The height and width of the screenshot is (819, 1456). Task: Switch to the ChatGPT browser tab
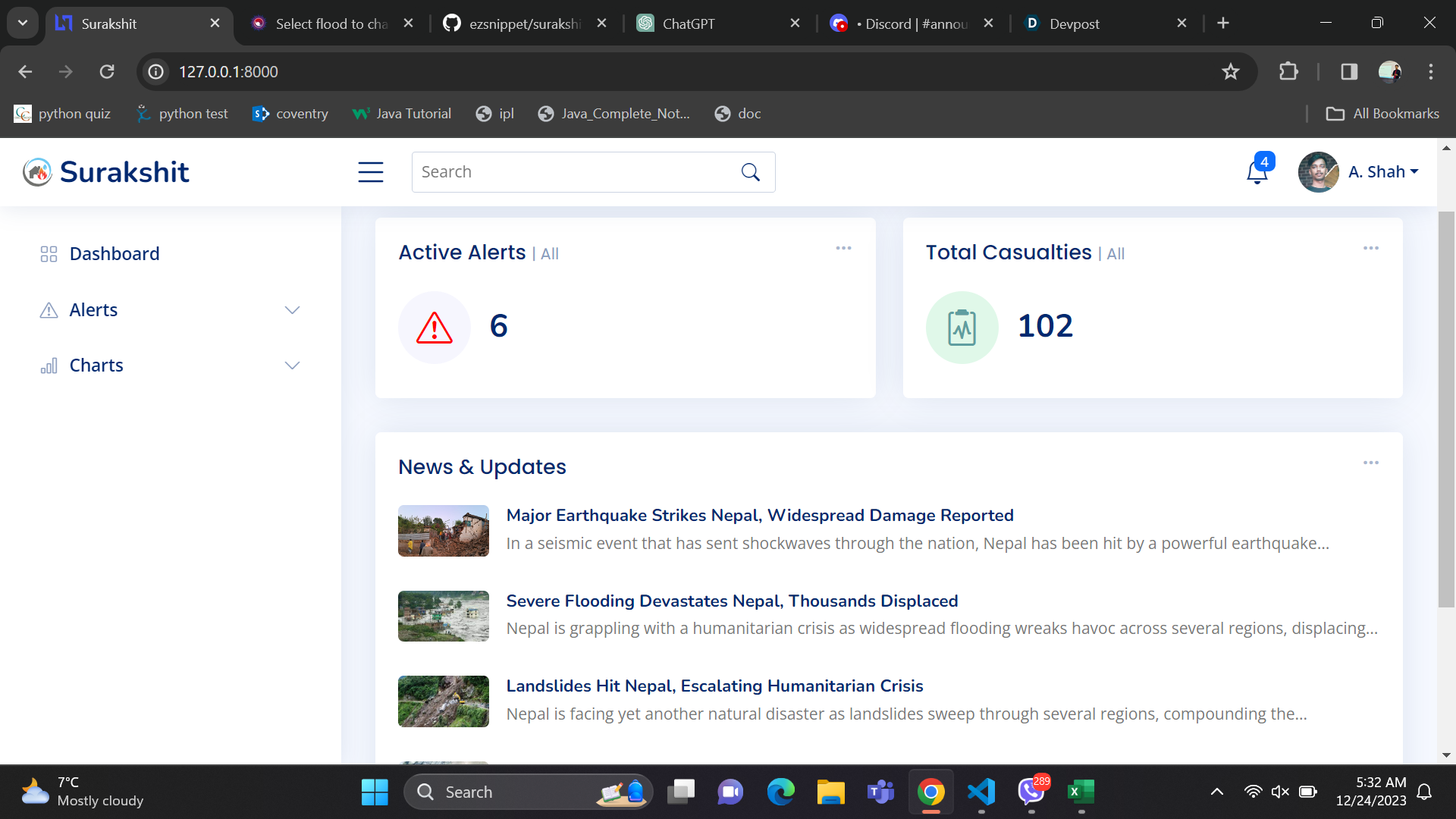click(x=688, y=24)
